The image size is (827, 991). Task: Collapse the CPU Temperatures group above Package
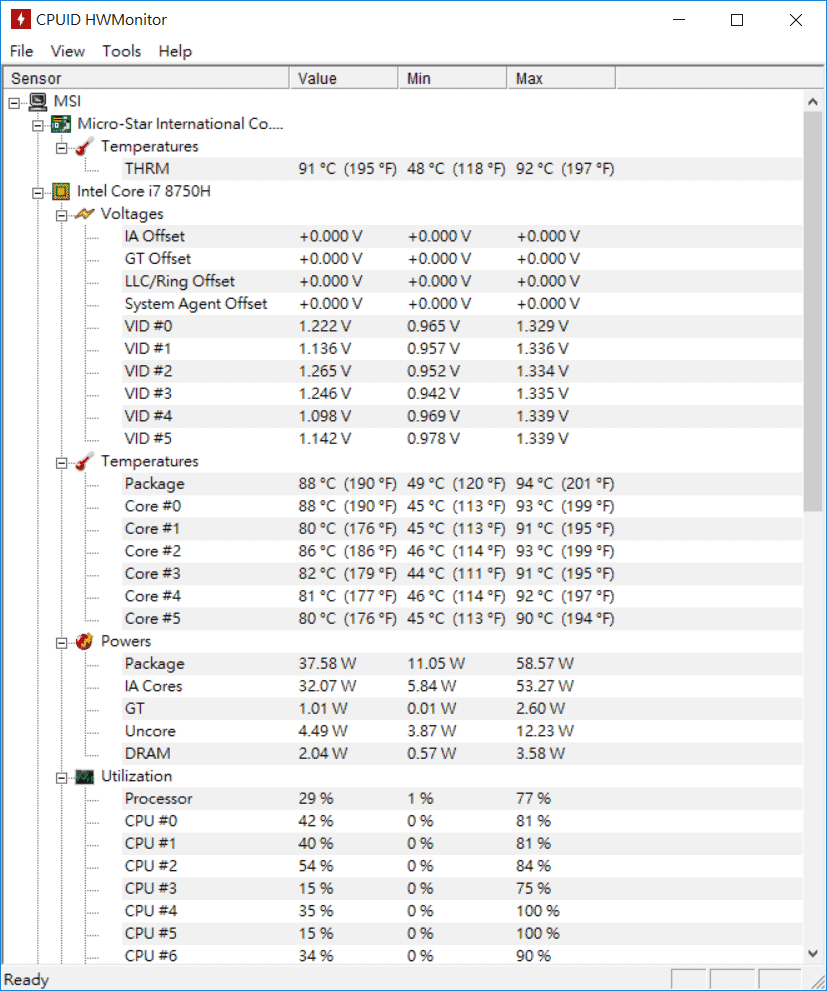[x=61, y=463]
